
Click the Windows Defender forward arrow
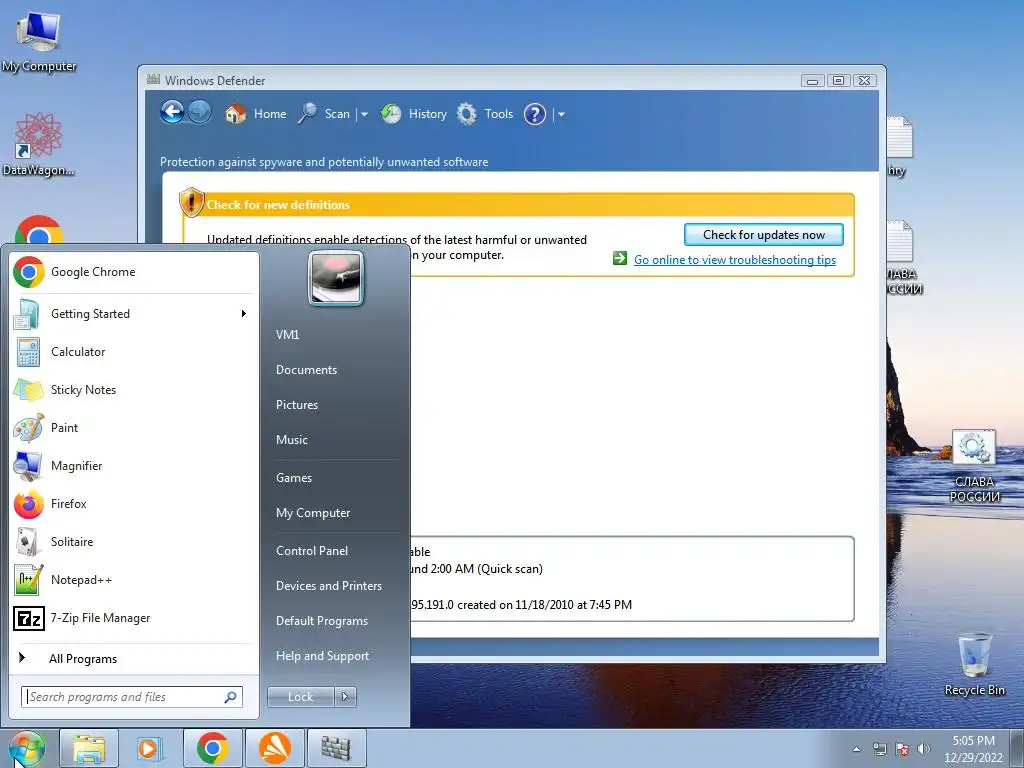200,113
